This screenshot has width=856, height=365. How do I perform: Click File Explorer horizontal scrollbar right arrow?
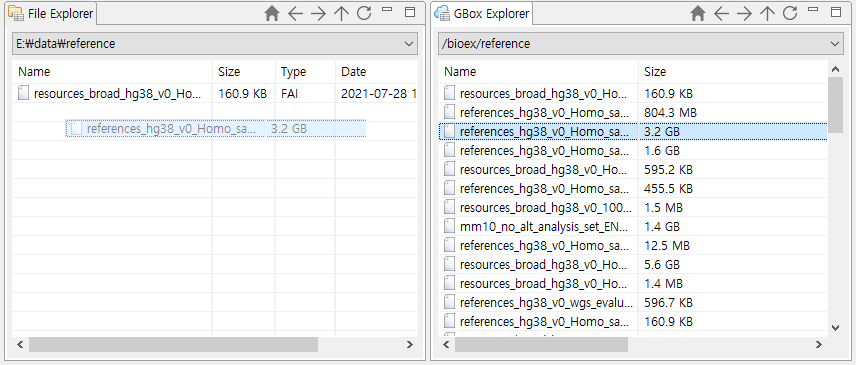(x=410, y=344)
